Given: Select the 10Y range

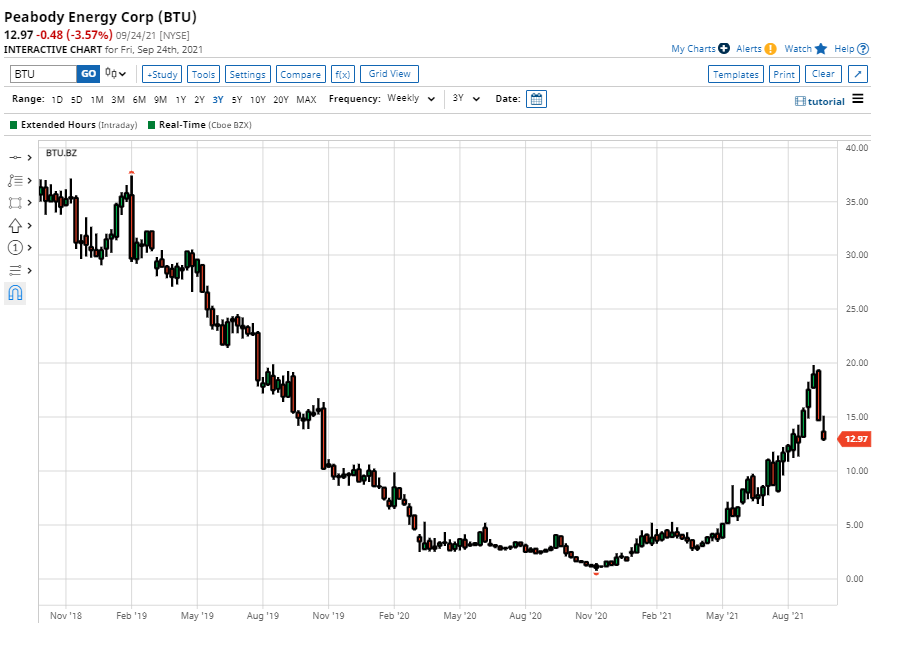Looking at the screenshot, I should click(x=258, y=99).
